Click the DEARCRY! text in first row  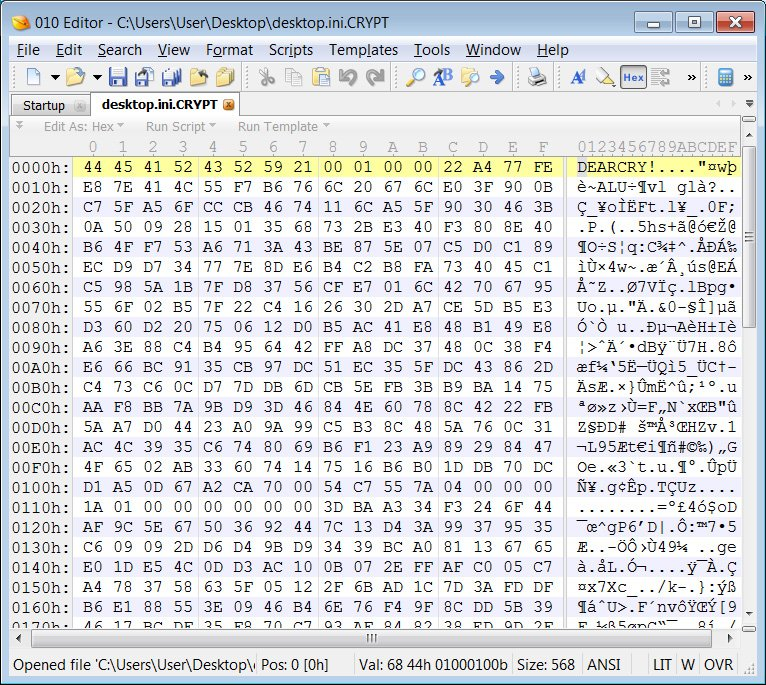617,167
